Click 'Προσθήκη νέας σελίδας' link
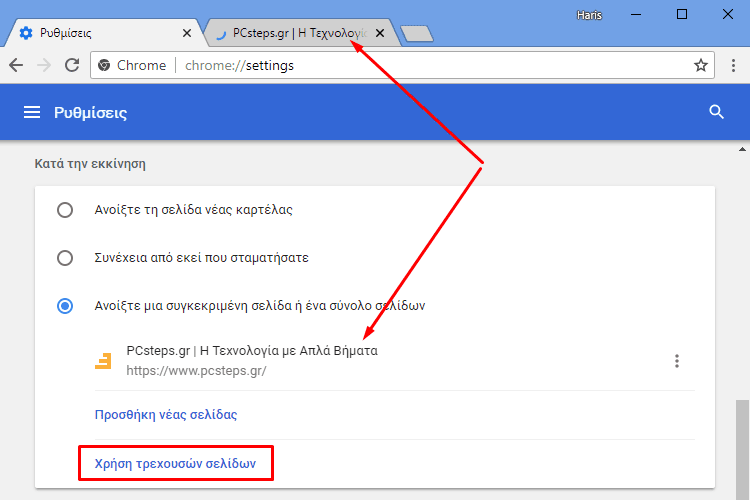 pyautogui.click(x=165, y=414)
